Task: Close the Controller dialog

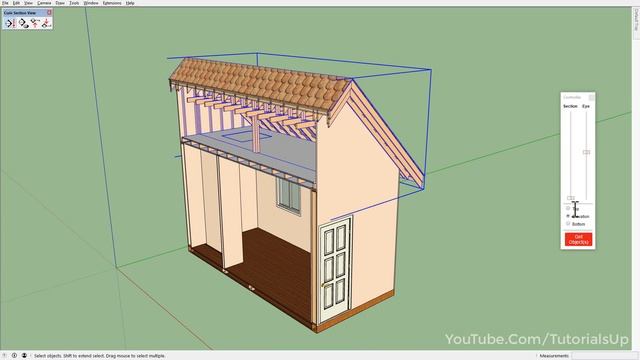Action: [x=591, y=97]
